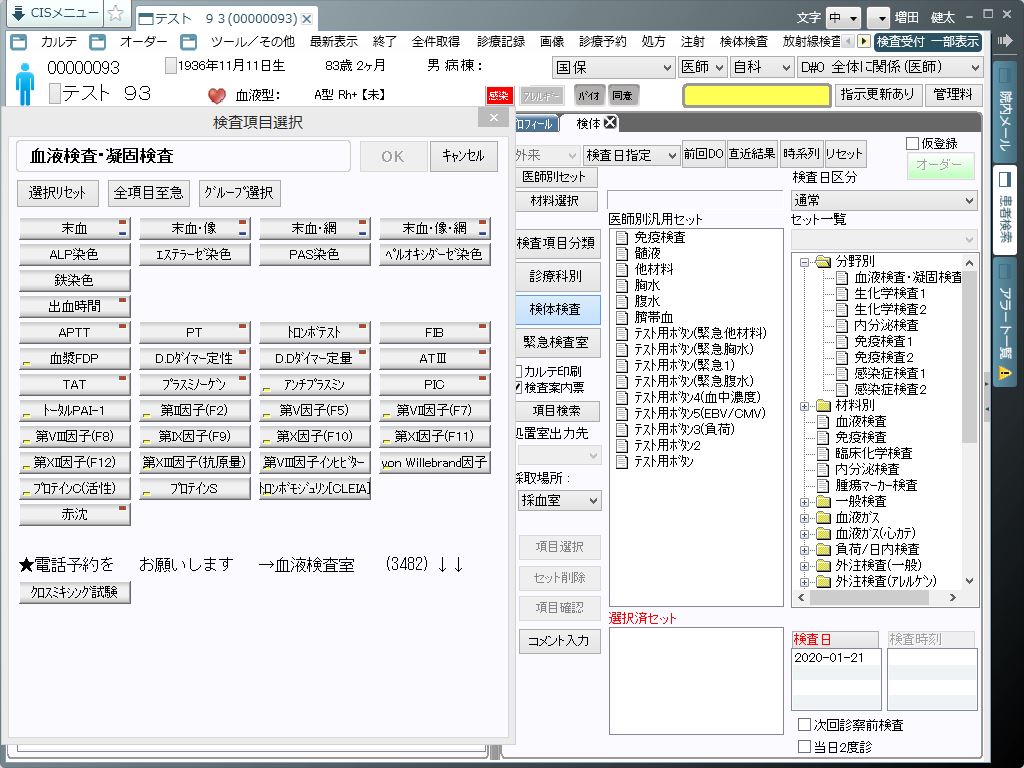Click the blue patient figure icon
The height and width of the screenshot is (768, 1024).
click(x=25, y=84)
